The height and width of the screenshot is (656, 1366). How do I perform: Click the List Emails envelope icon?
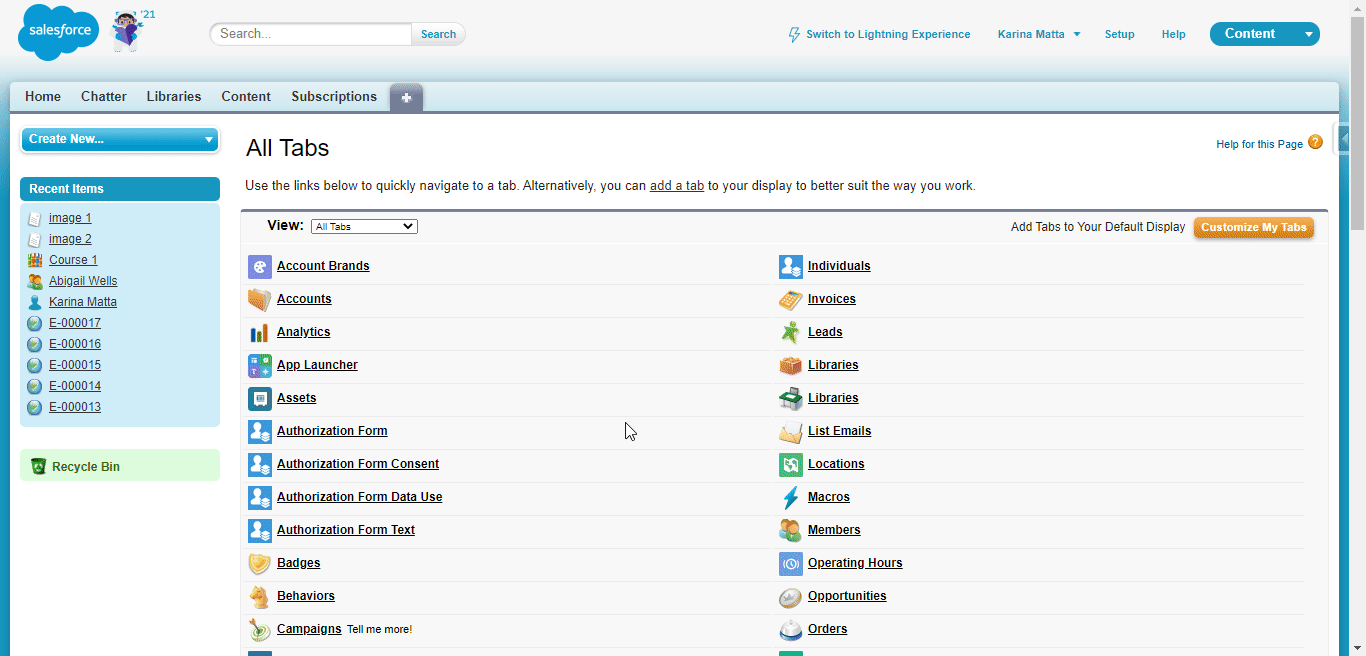(x=790, y=431)
